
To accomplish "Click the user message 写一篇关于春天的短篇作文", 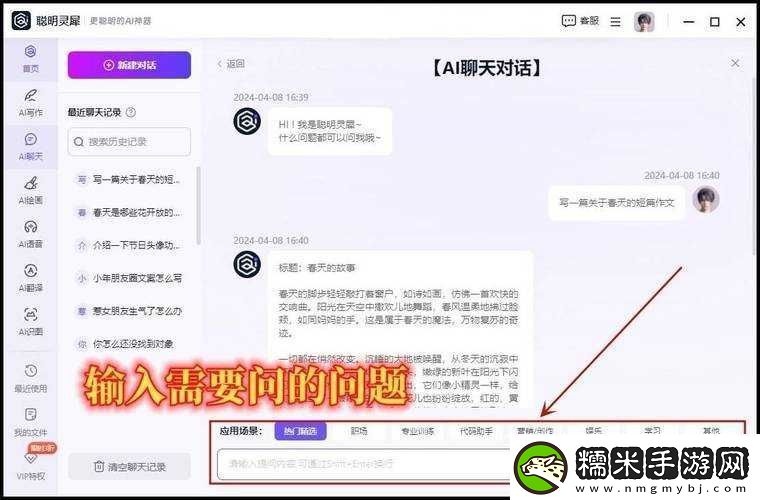I will pos(617,203).
